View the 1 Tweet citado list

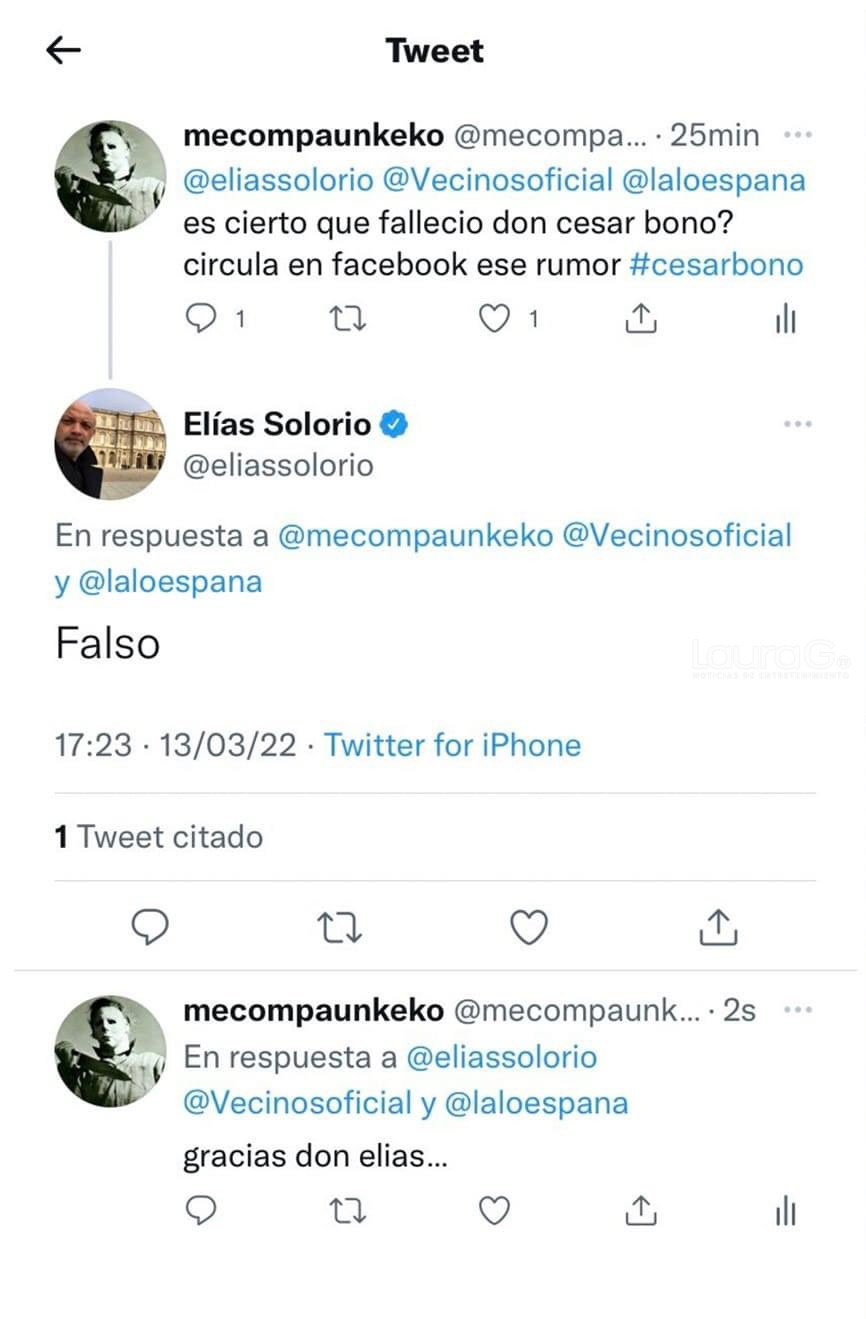pyautogui.click(x=159, y=836)
